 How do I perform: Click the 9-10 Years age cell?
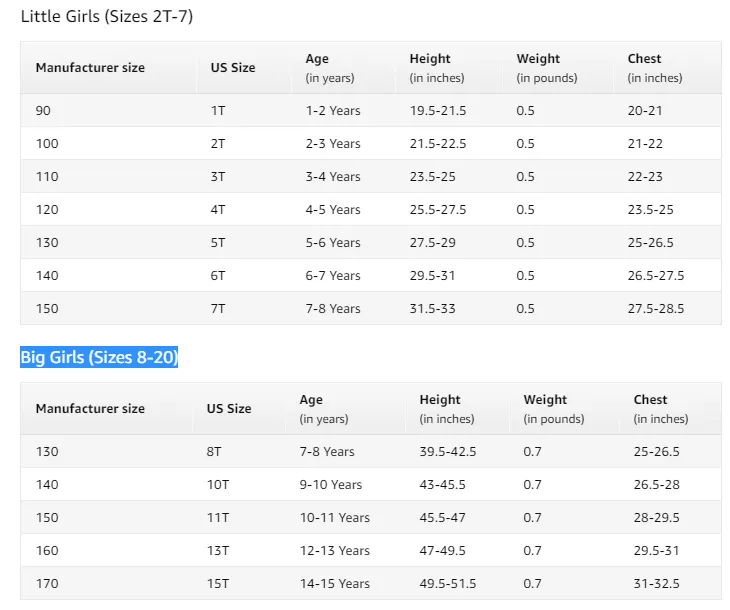click(x=331, y=484)
